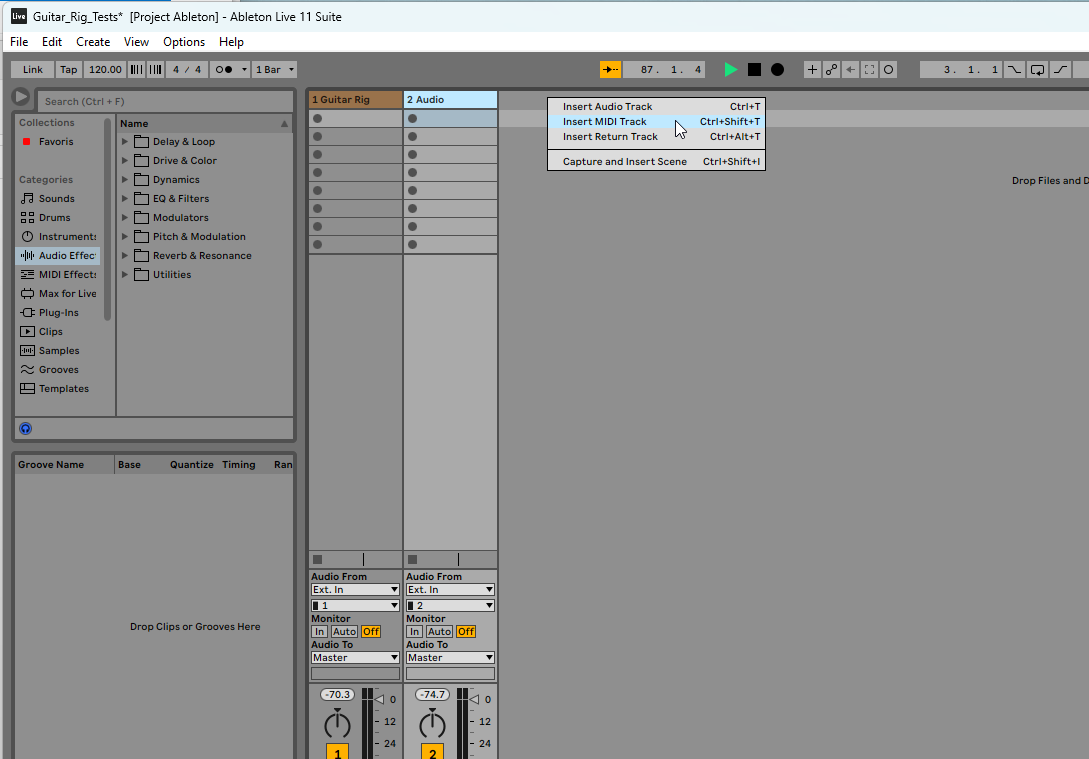Viewport: 1089px width, 759px height.
Task: Enable MIDI Arrangement Overdub plus icon
Action: 812,69
